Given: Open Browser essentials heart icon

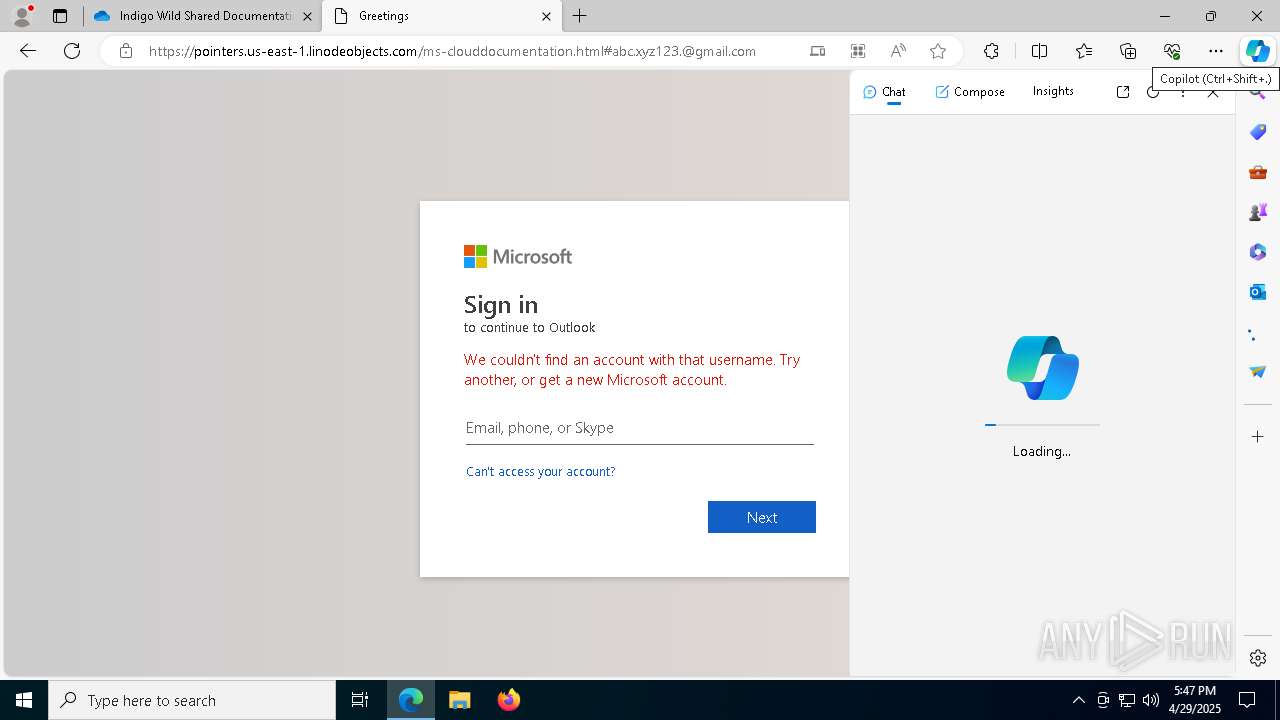Looking at the screenshot, I should tap(1172, 51).
